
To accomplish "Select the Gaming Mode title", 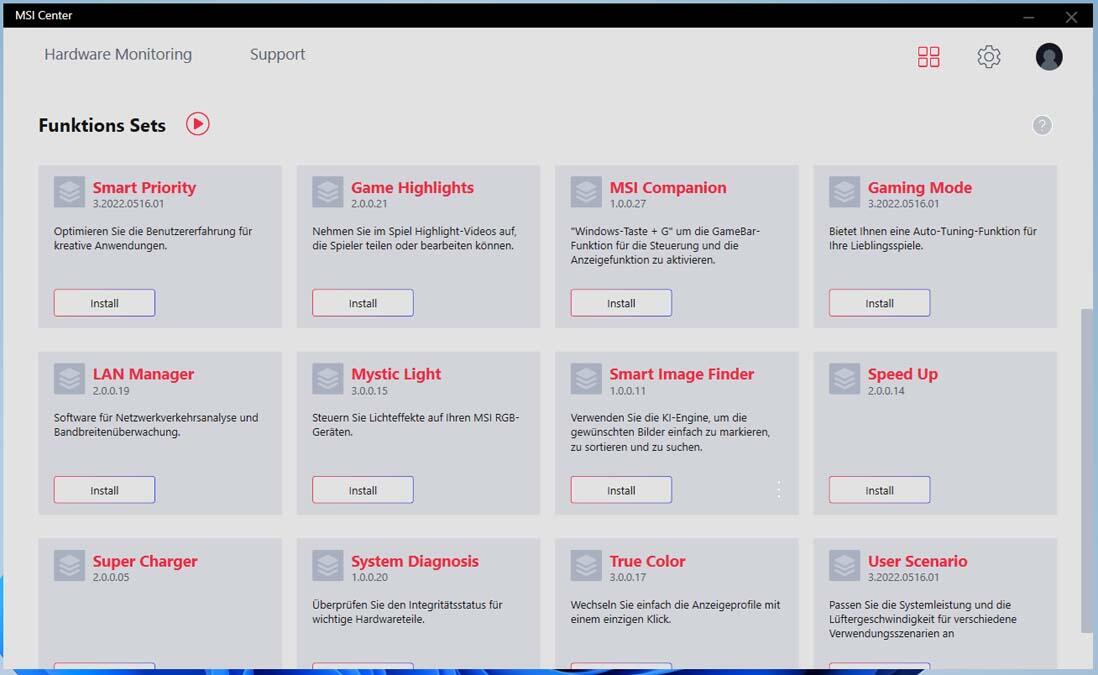I will [919, 188].
